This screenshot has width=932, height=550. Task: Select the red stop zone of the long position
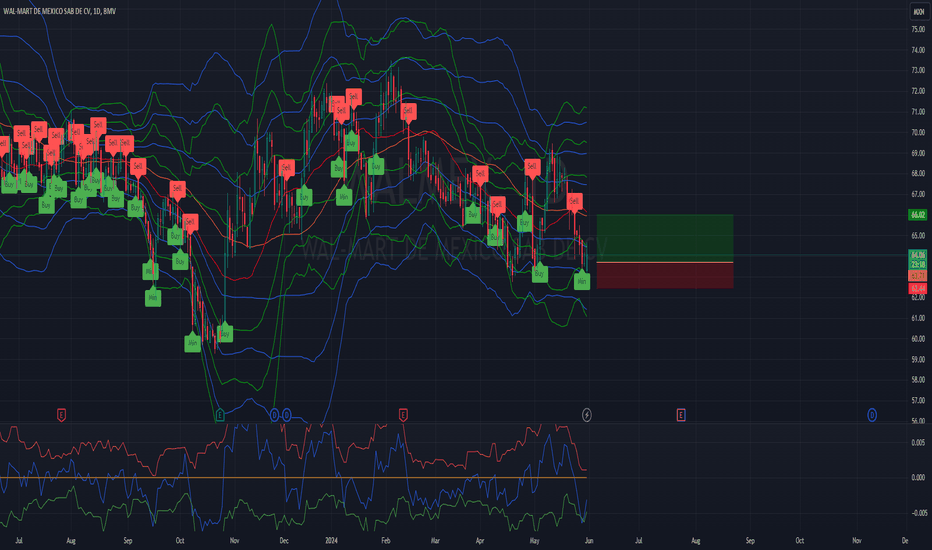665,275
